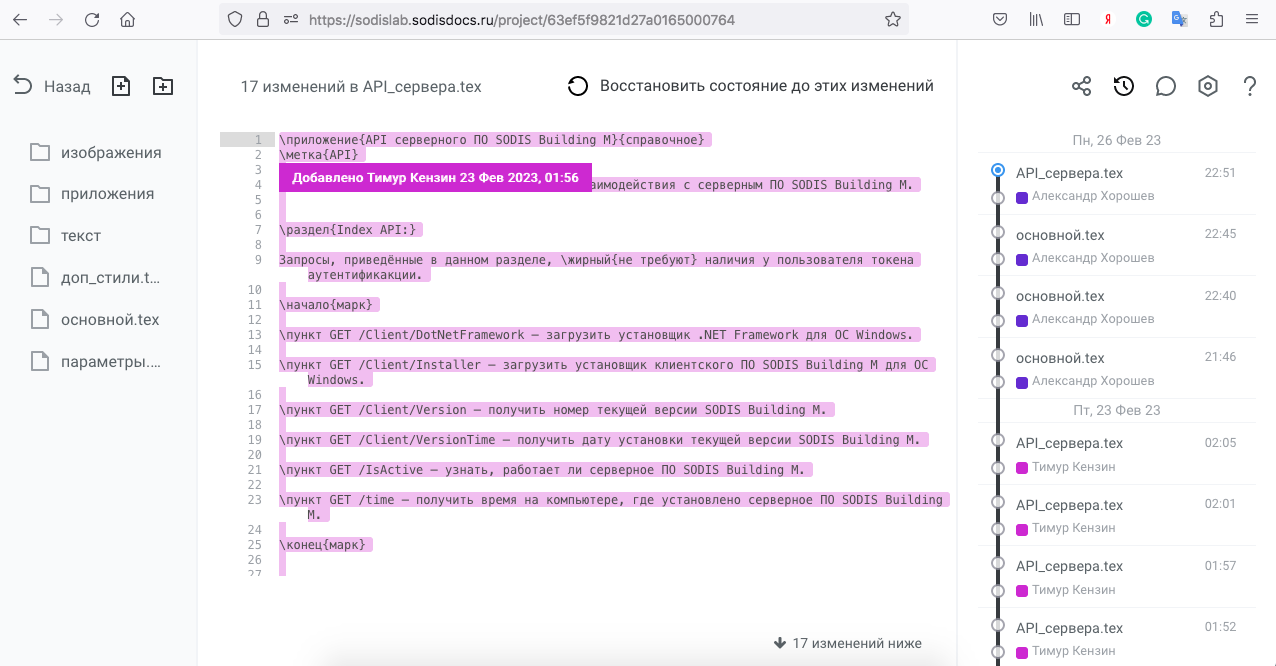Click the Назад button
This screenshot has width=1276, height=666.
(55, 86)
